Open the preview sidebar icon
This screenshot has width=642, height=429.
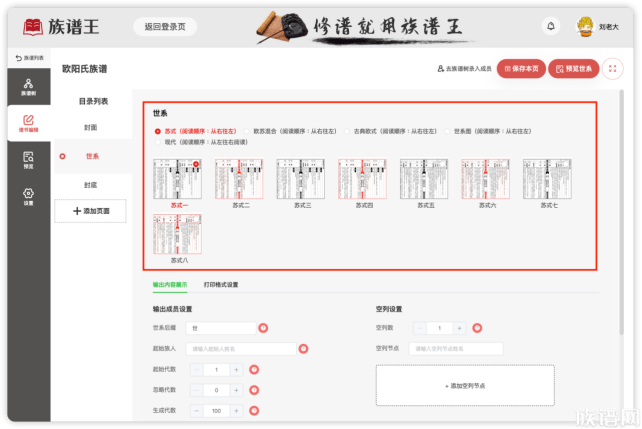click(29, 160)
